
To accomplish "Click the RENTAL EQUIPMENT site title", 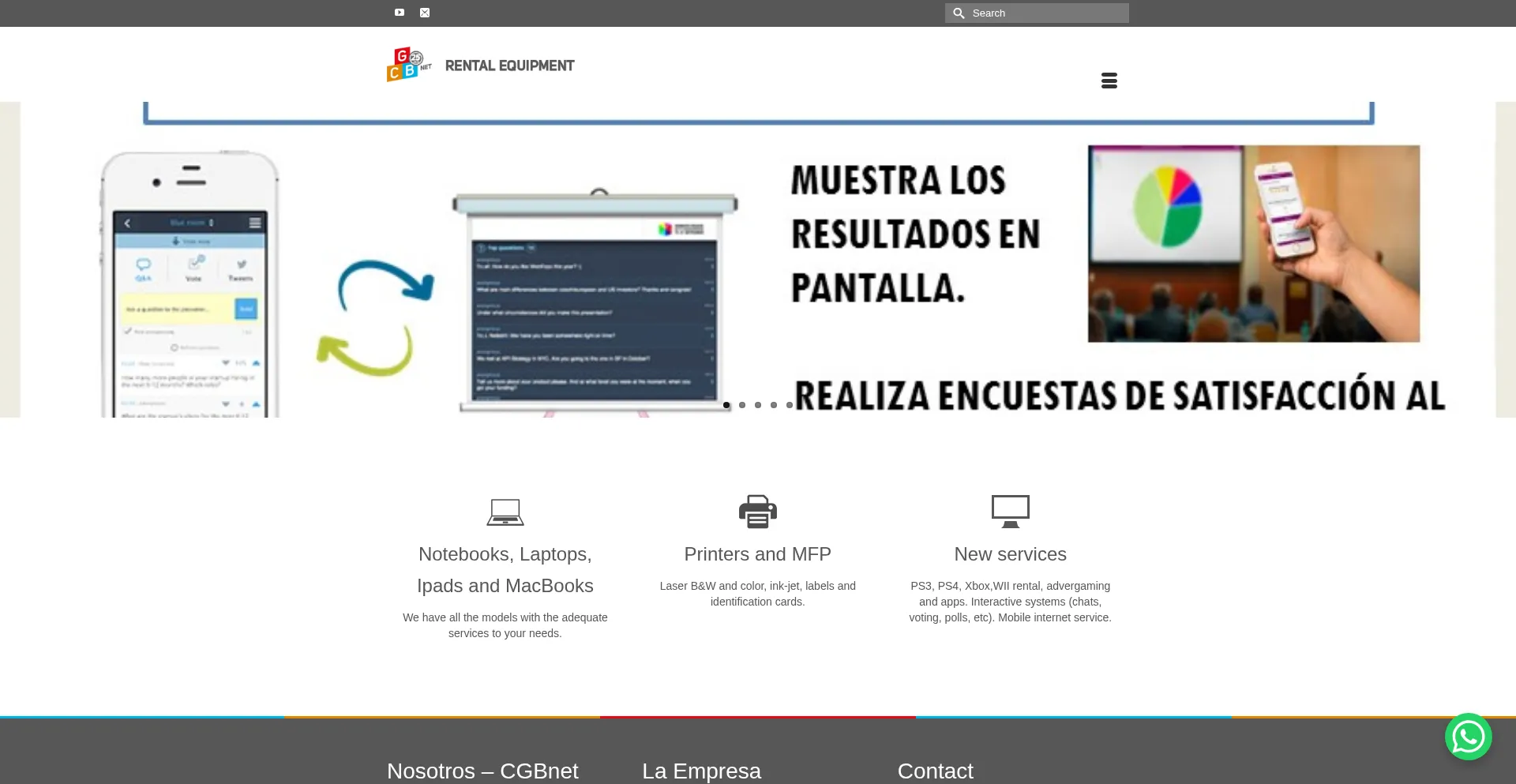I will coord(509,66).
